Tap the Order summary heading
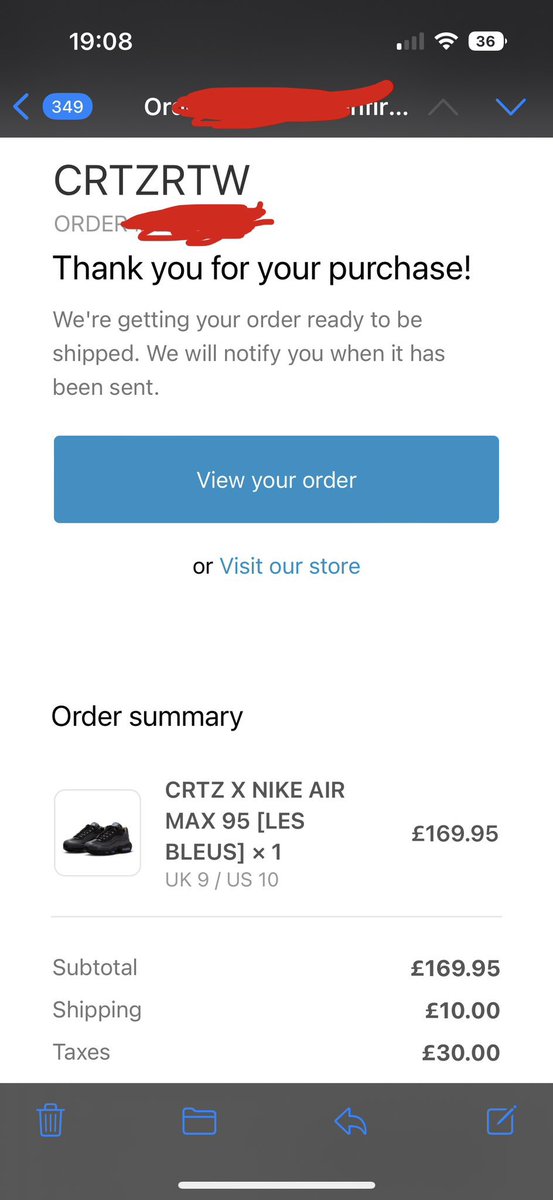Image resolution: width=553 pixels, height=1200 pixels. [x=147, y=716]
